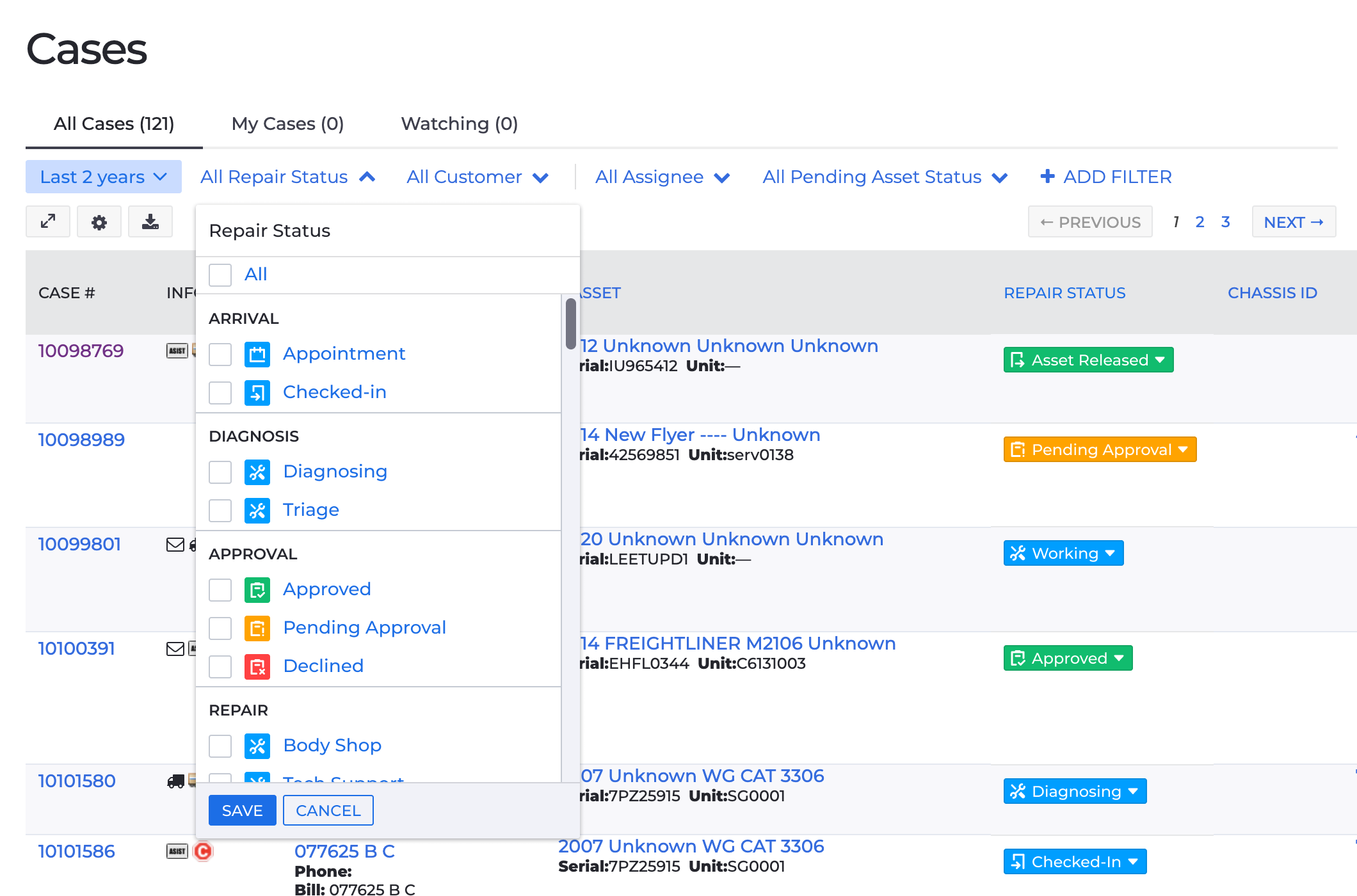Click the Checked-in status icon
The width and height of the screenshot is (1357, 896).
[257, 392]
